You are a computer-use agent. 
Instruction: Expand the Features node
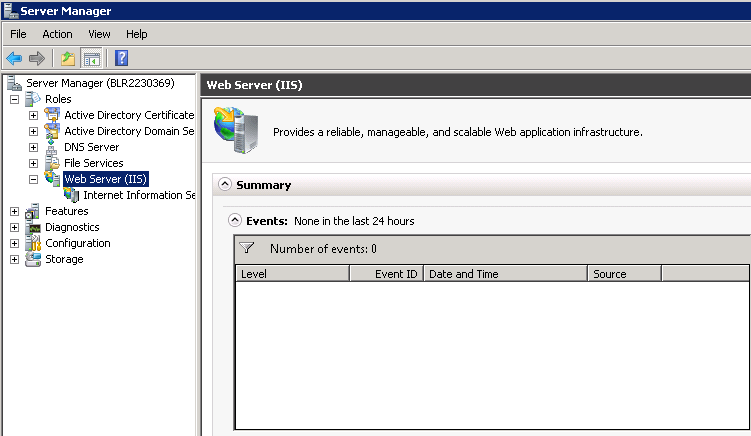coord(14,211)
